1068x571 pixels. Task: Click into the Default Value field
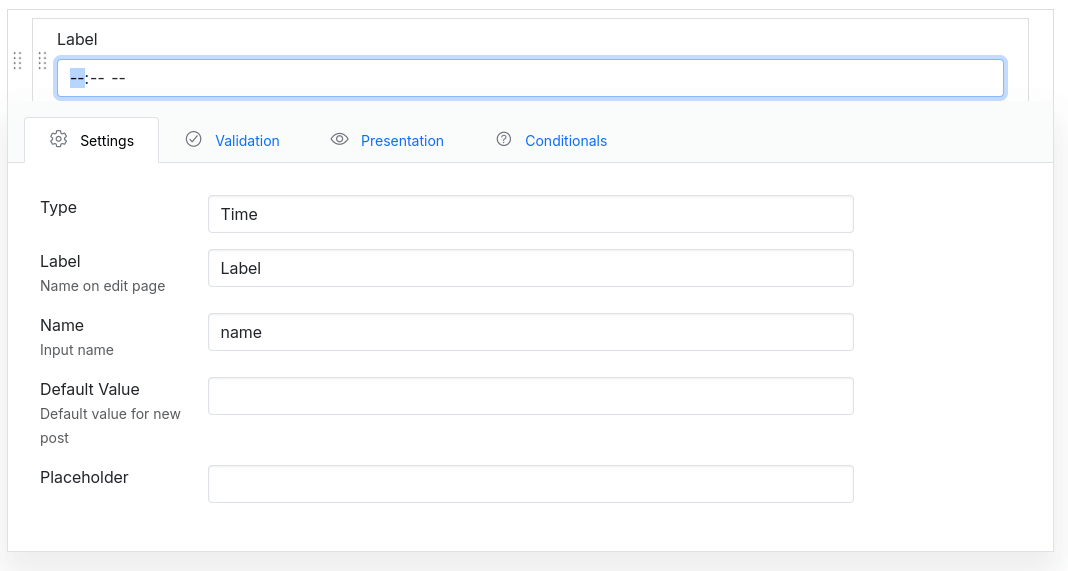pyautogui.click(x=530, y=396)
